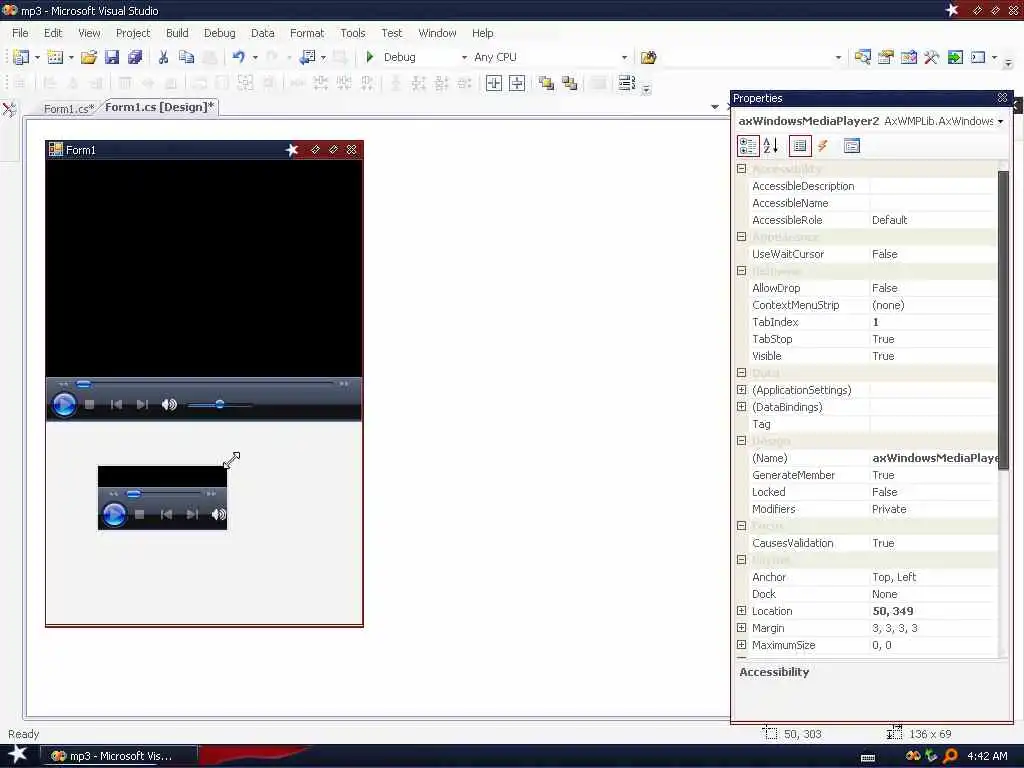This screenshot has height=768, width=1024.
Task: Select the Anchor property row
Action: (x=873, y=577)
